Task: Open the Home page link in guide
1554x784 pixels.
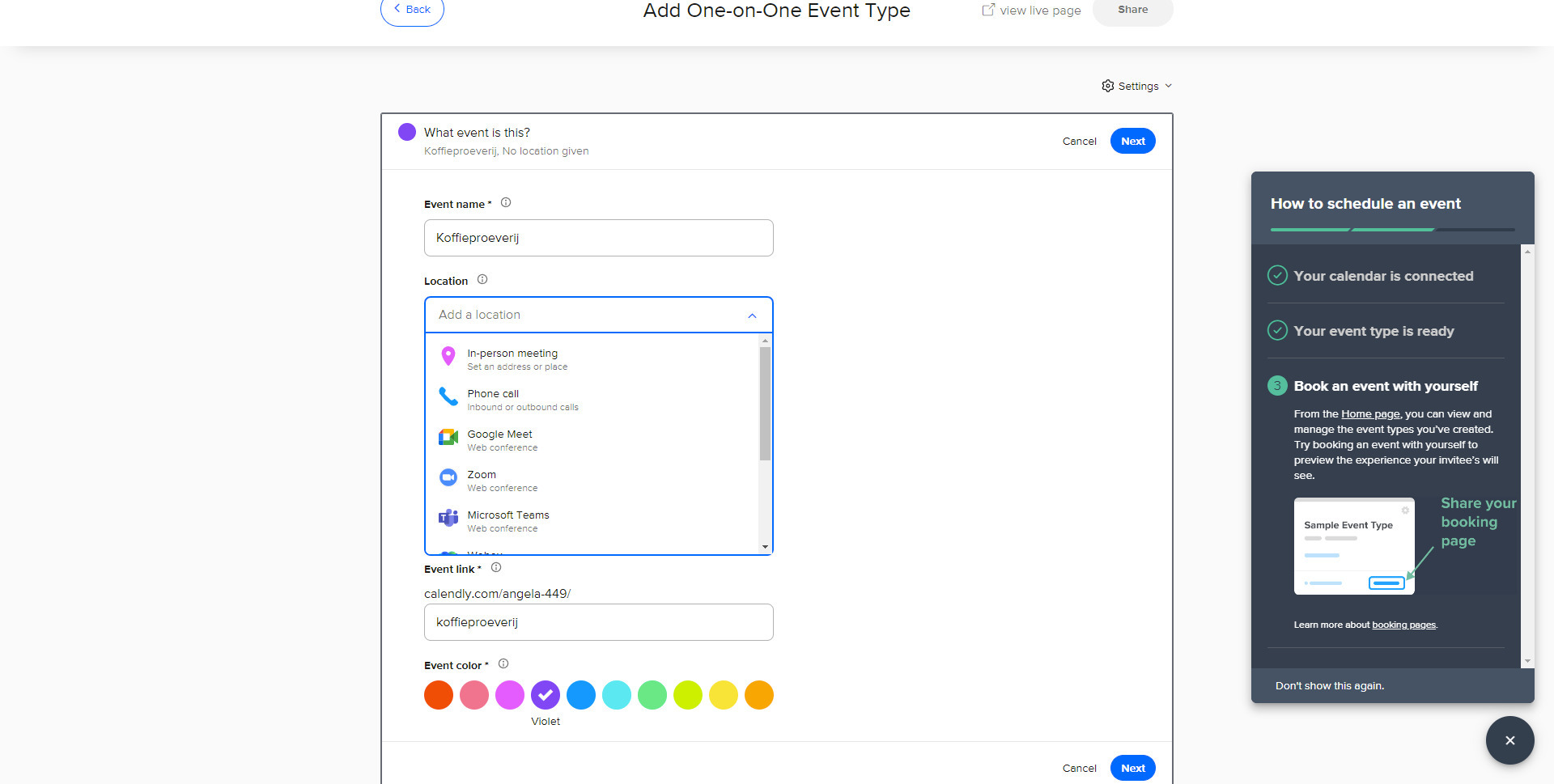Action: (1370, 413)
